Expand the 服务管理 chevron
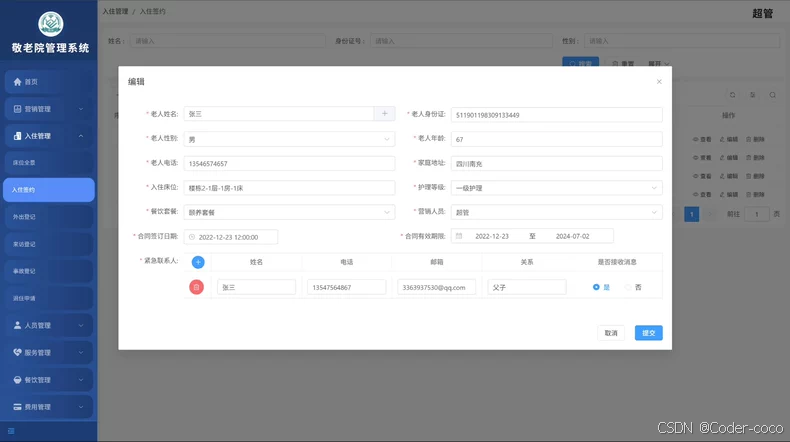The image size is (790, 442). click(x=81, y=353)
